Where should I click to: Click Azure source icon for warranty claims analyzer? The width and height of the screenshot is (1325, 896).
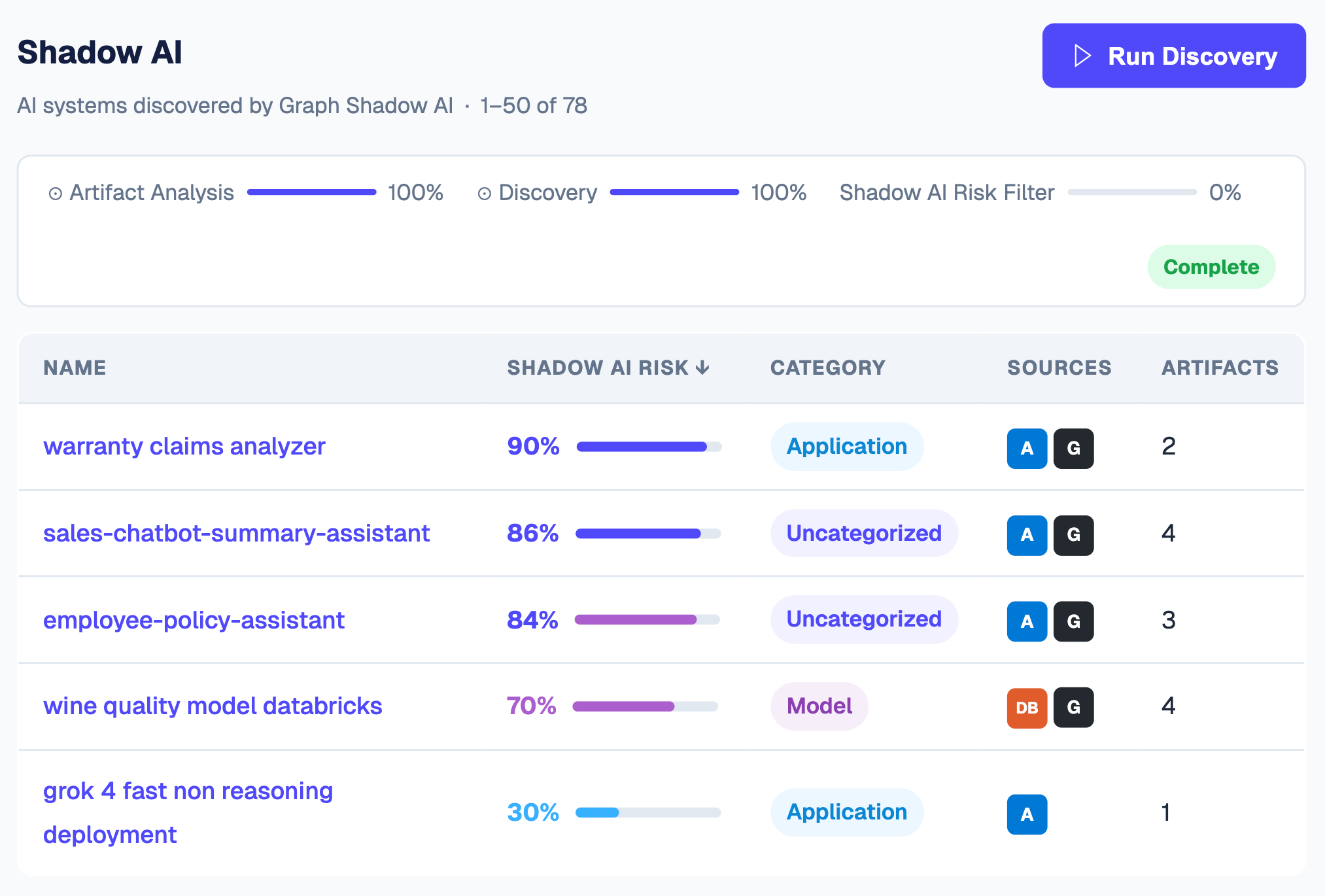click(1027, 448)
